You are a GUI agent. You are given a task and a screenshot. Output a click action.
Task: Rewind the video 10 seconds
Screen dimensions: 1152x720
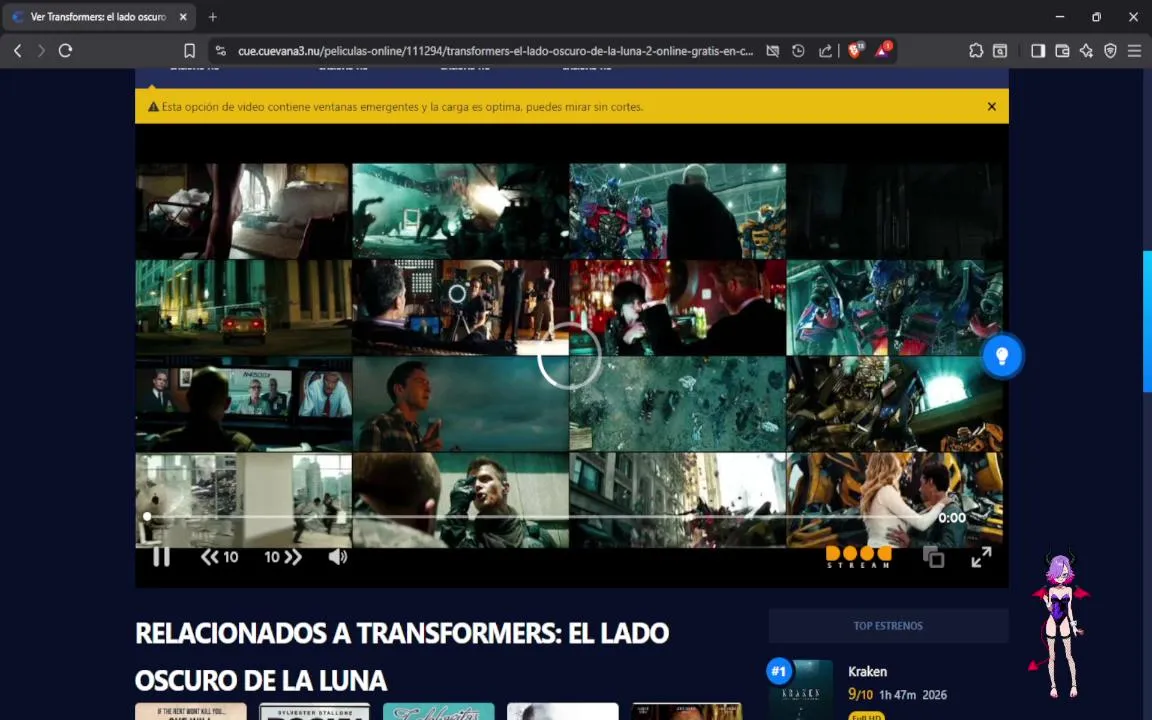click(x=219, y=557)
